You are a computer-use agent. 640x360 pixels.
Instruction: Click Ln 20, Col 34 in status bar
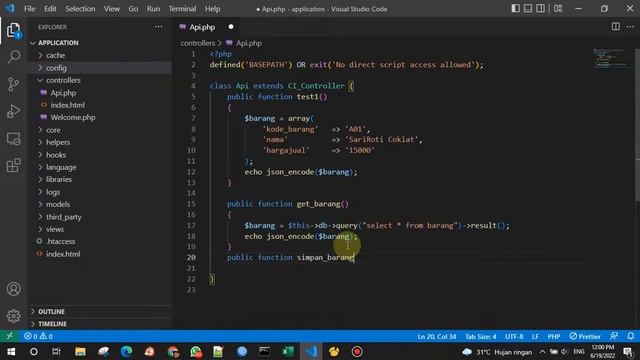coord(436,336)
